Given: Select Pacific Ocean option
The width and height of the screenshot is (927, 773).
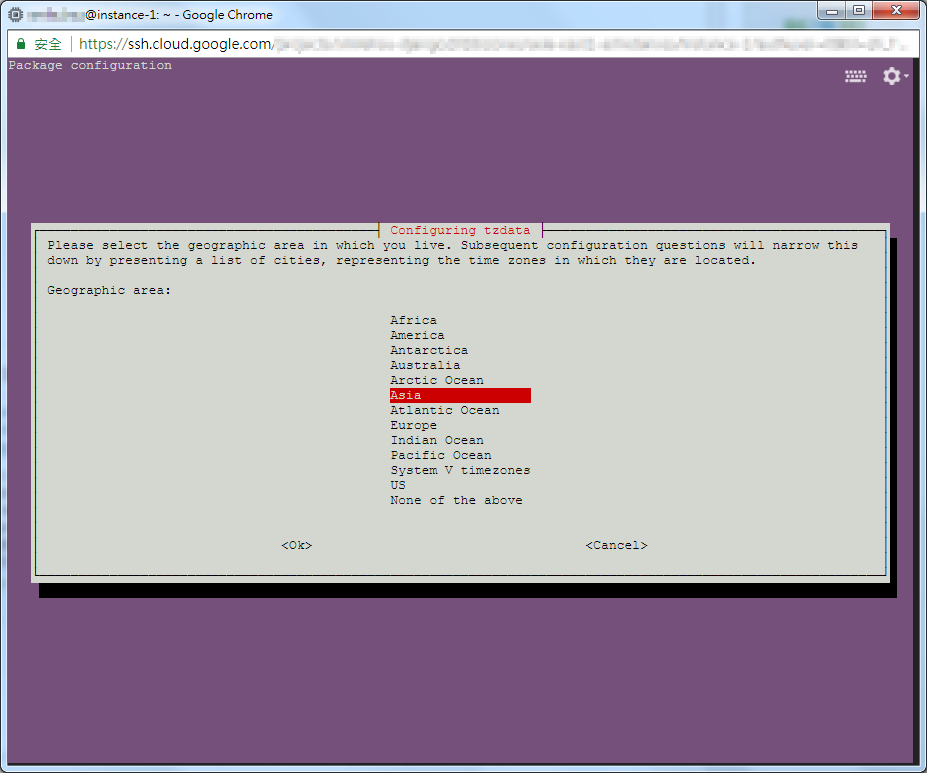Looking at the screenshot, I should click(x=440, y=455).
